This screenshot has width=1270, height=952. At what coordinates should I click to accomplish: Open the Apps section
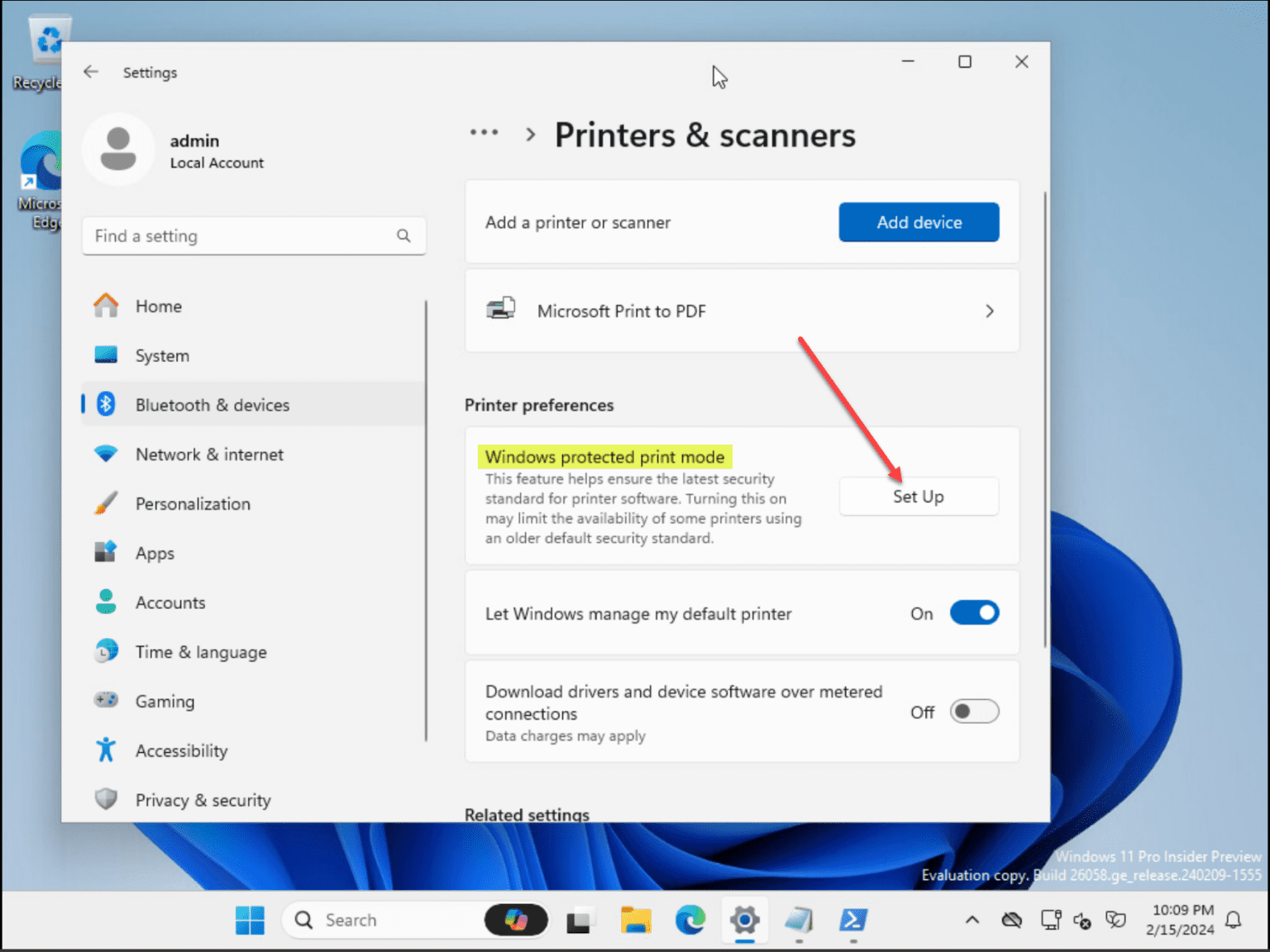tap(154, 553)
